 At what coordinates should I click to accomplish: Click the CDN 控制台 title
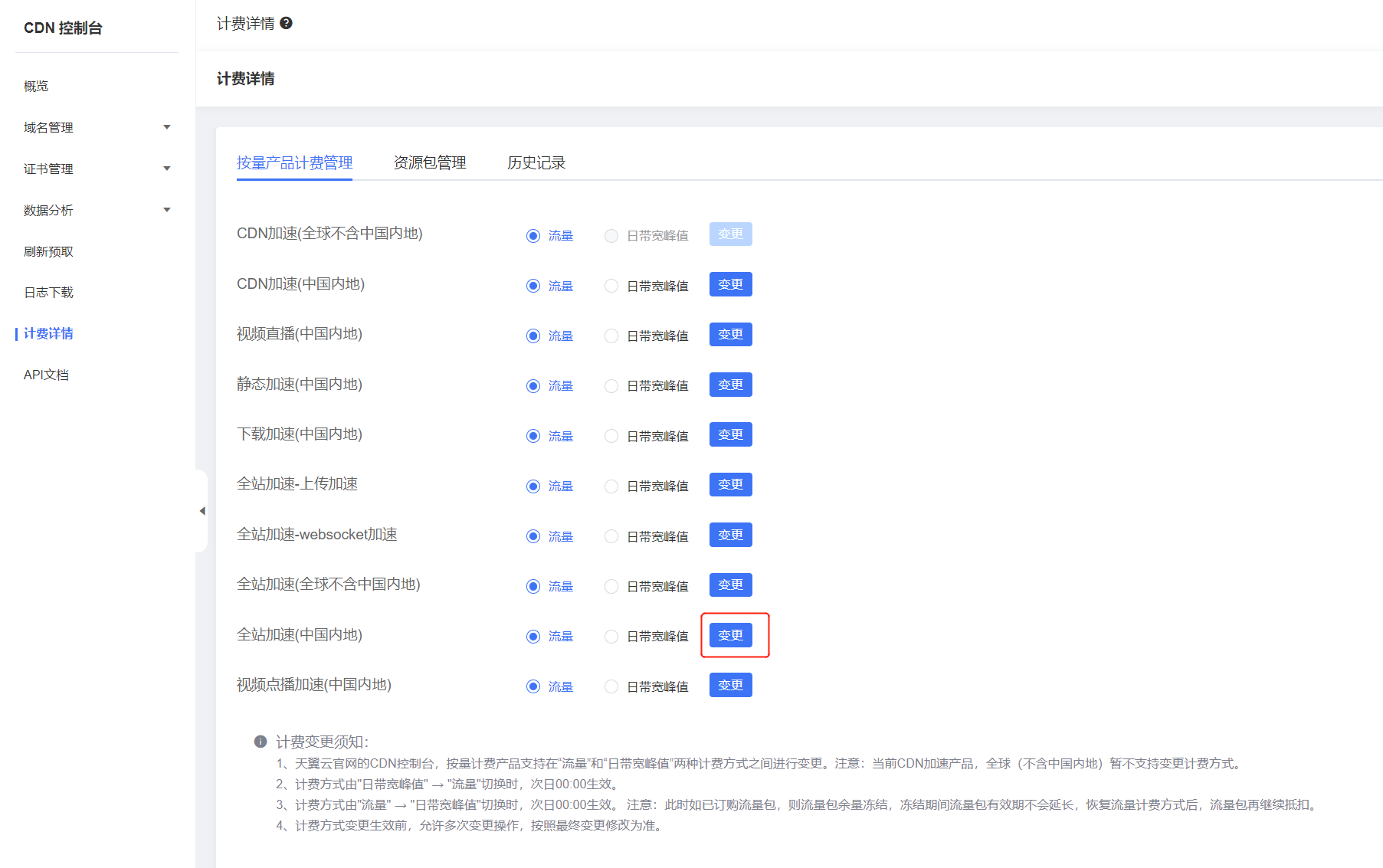[63, 28]
